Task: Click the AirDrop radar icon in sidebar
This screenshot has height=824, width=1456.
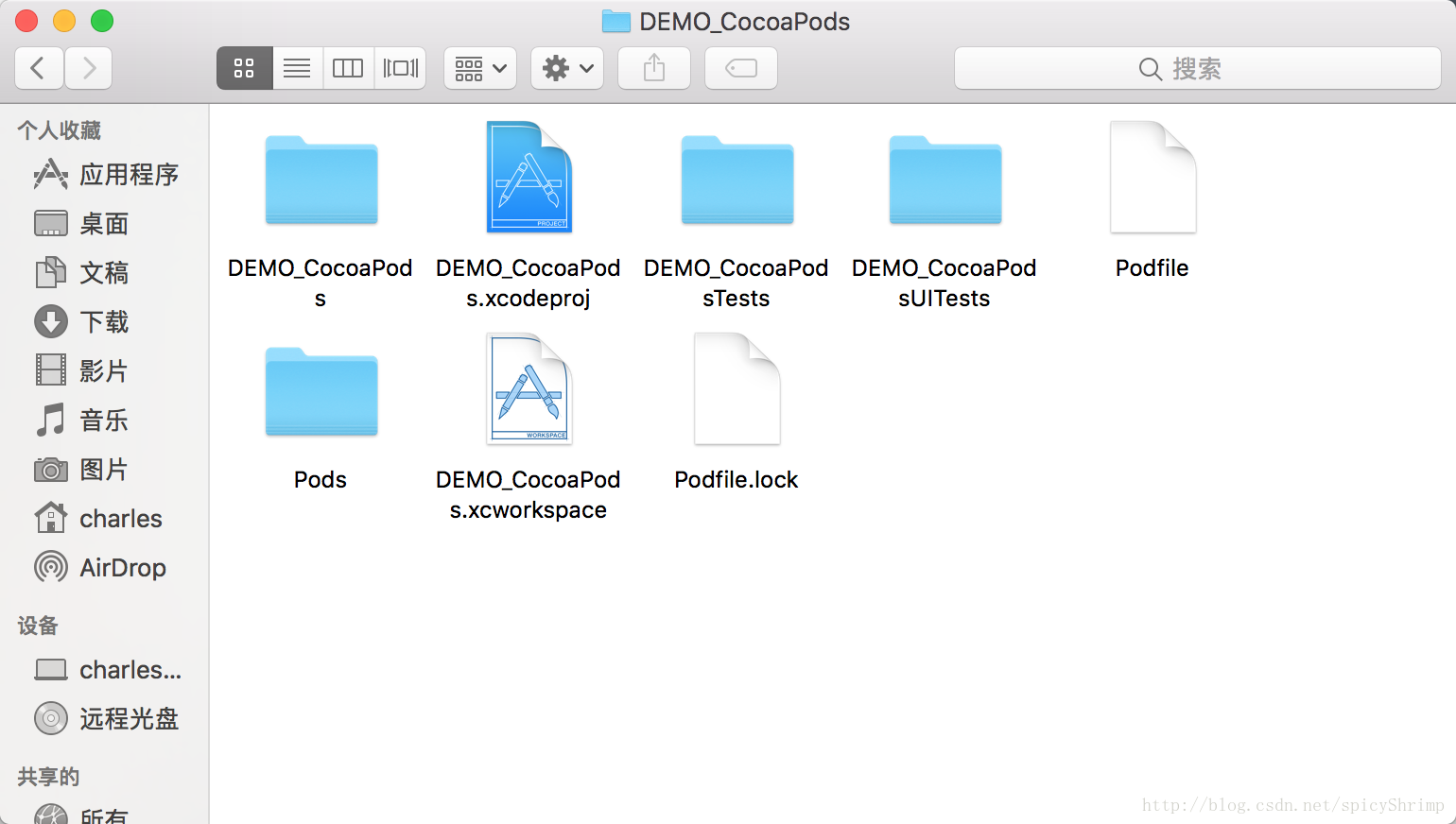Action: click(x=51, y=568)
